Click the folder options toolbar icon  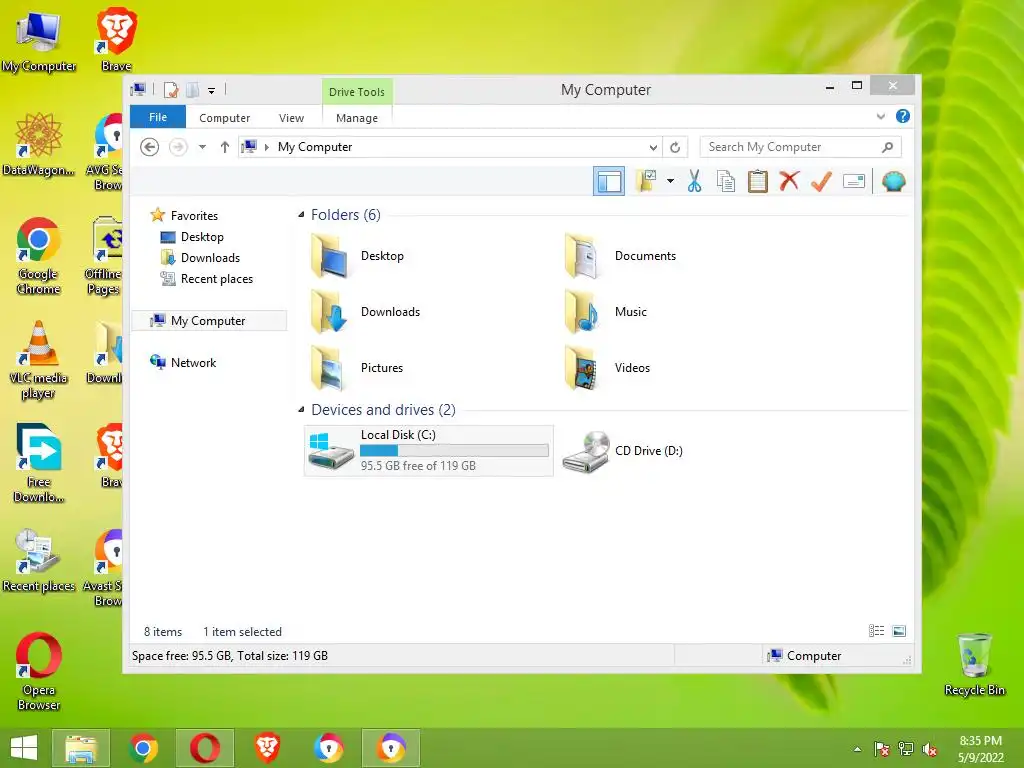[x=647, y=181]
